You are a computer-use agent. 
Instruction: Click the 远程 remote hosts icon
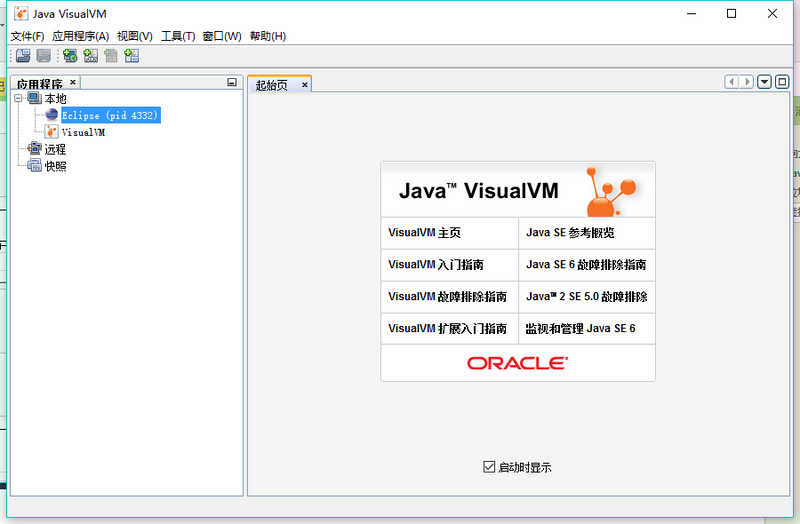click(35, 148)
